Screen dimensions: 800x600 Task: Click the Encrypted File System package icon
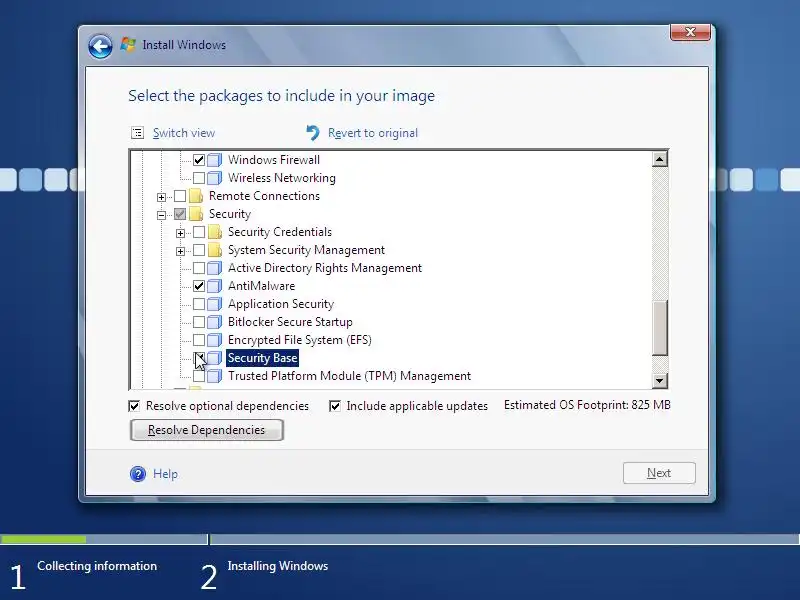215,340
